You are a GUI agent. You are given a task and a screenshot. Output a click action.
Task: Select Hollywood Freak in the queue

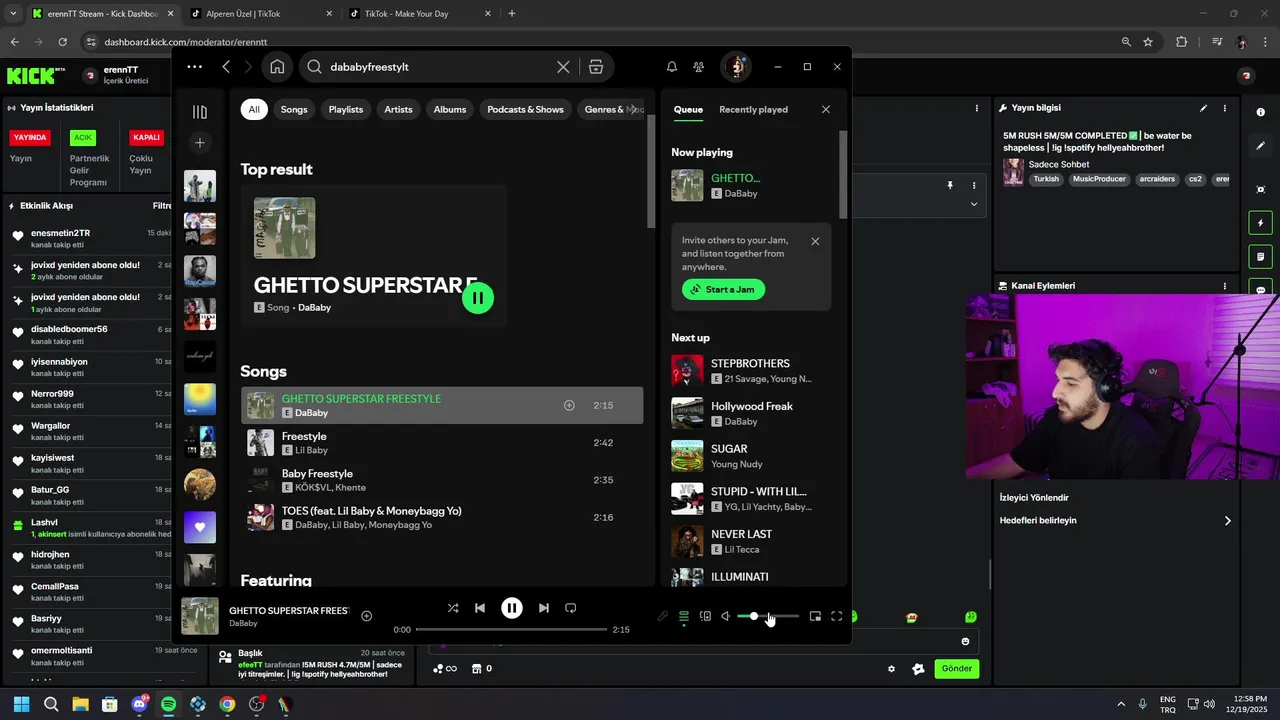(x=751, y=413)
